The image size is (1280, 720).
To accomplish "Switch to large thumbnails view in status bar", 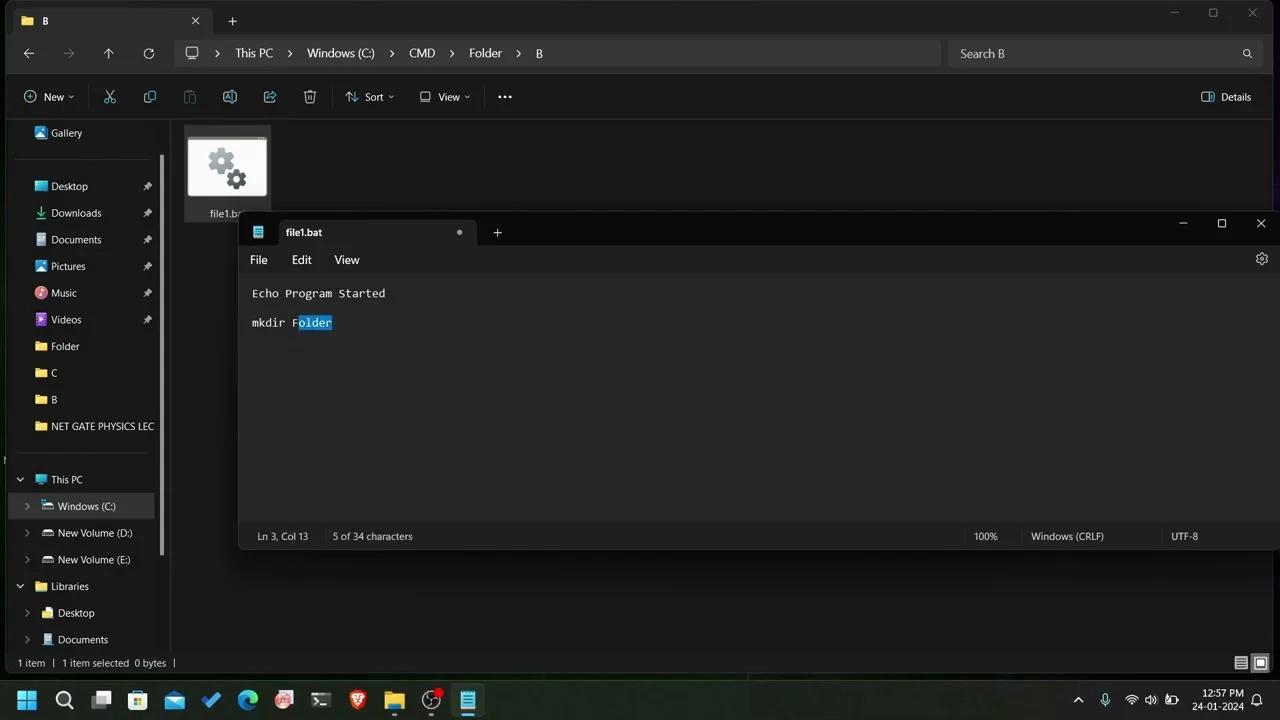I will pos(1260,663).
